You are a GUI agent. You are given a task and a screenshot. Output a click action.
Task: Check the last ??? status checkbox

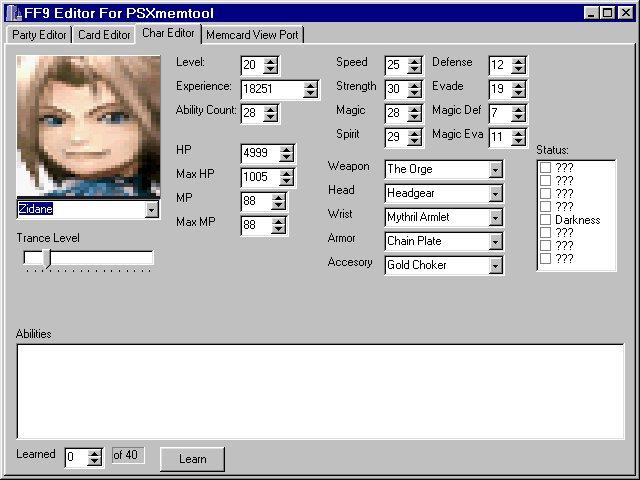point(546,259)
